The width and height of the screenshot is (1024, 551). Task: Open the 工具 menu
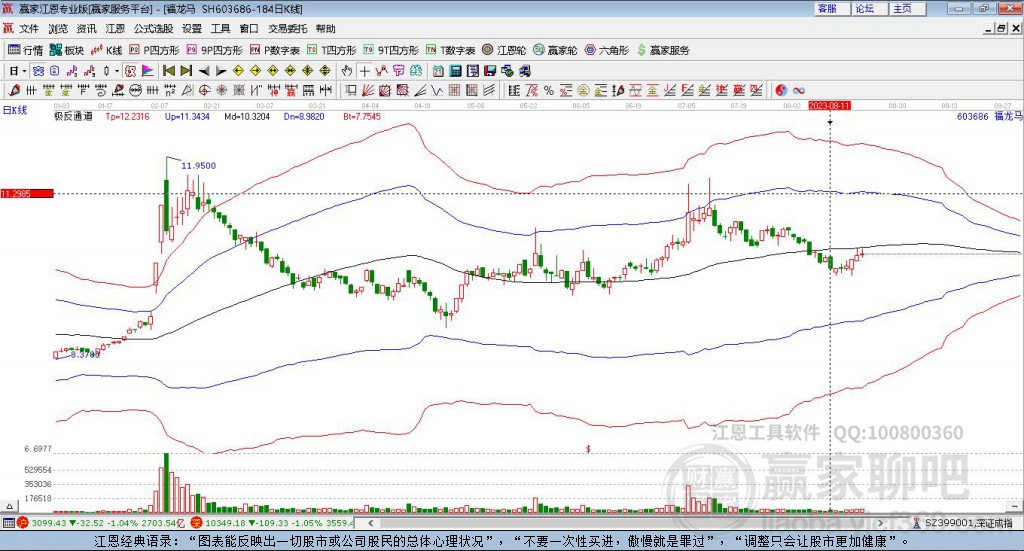[221, 29]
